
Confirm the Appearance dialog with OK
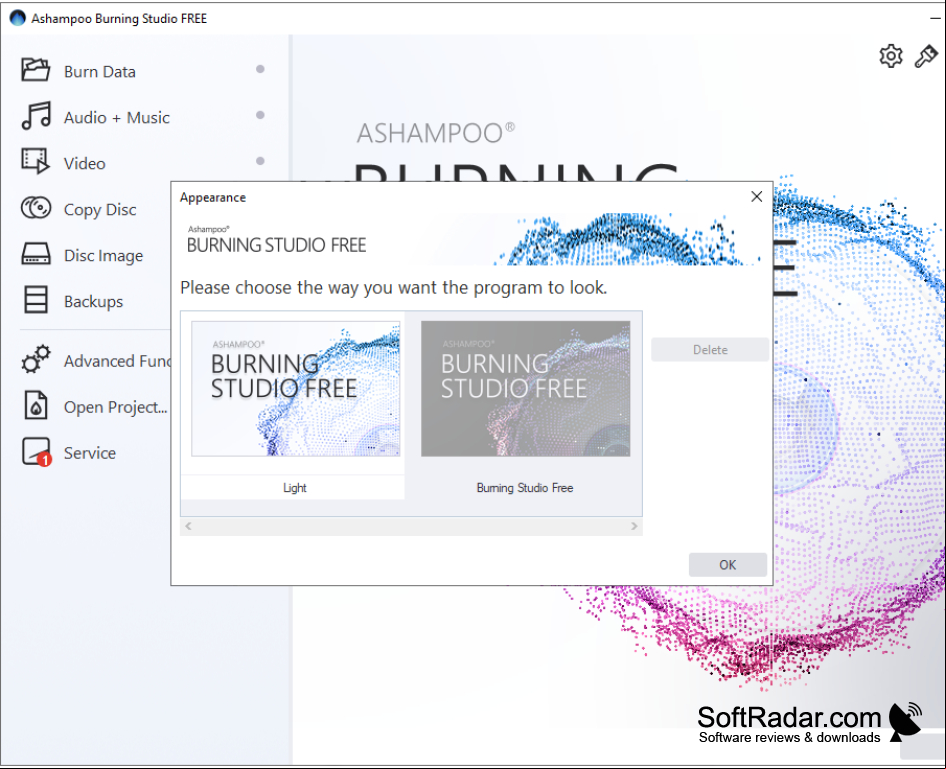point(728,565)
